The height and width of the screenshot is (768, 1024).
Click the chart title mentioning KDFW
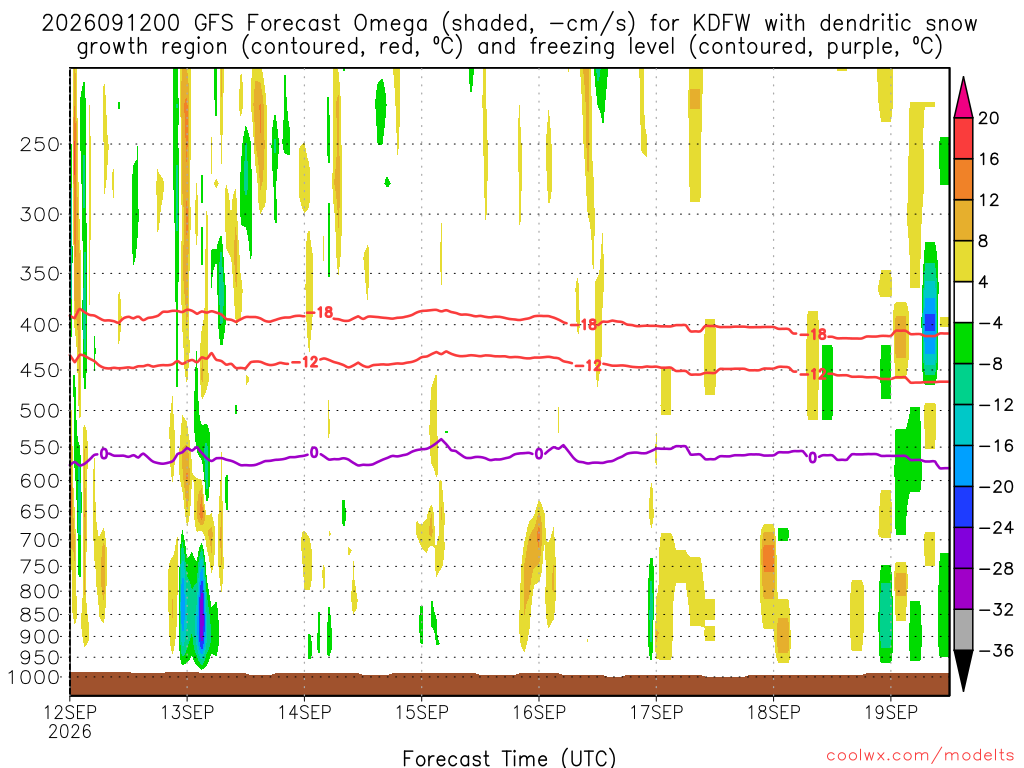[x=509, y=35]
